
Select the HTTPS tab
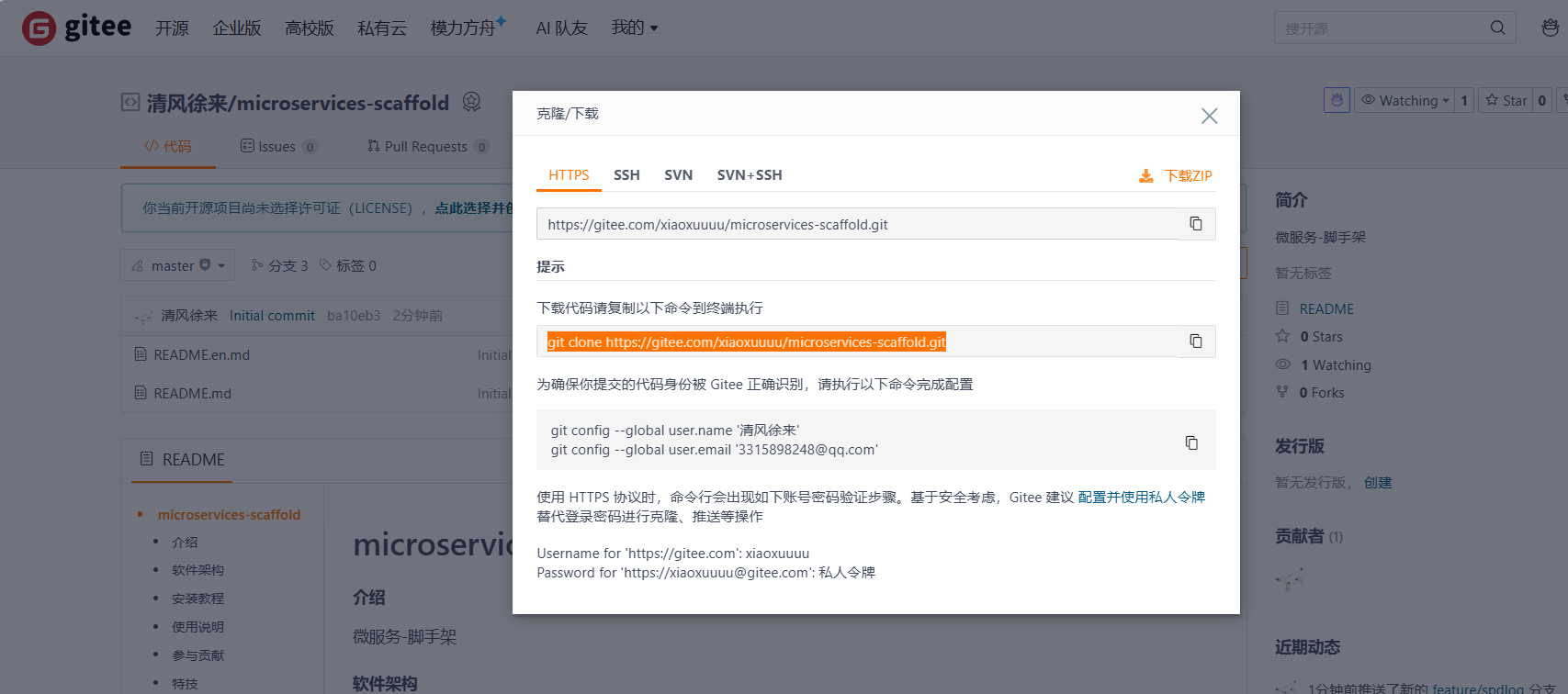click(569, 175)
